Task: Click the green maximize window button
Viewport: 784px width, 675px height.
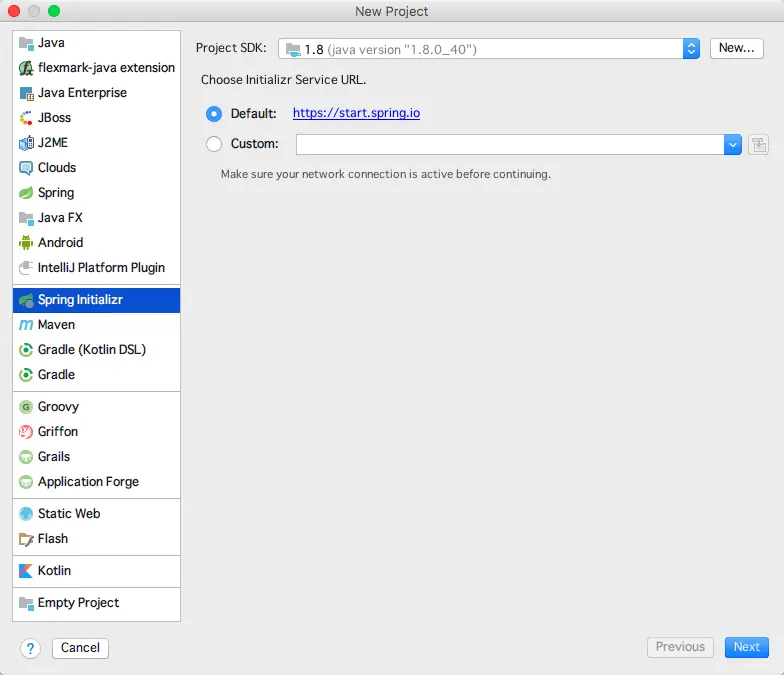Action: pos(54,11)
